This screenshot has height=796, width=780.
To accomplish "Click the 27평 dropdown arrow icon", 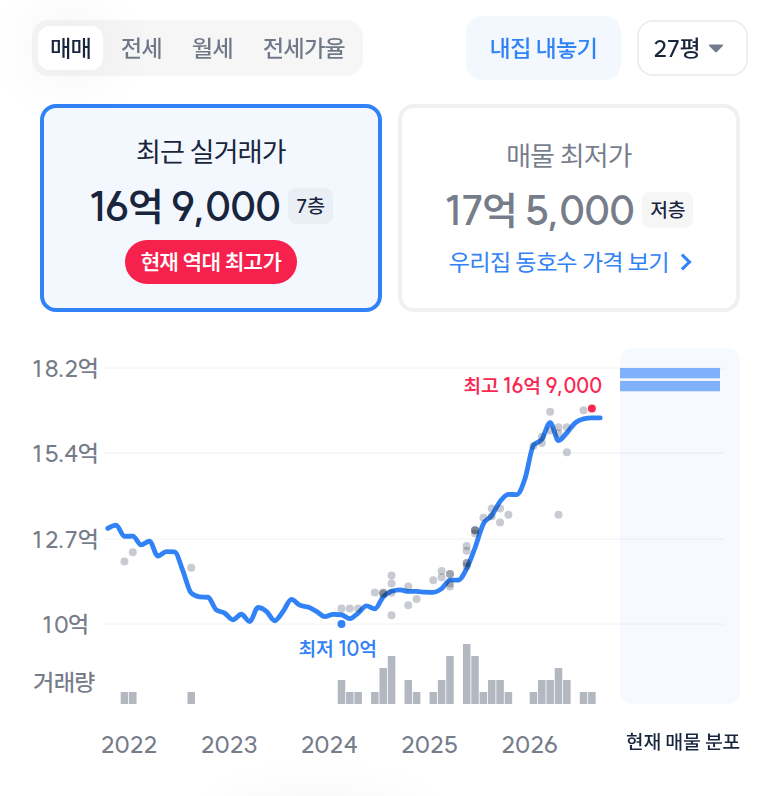I will 716,48.
